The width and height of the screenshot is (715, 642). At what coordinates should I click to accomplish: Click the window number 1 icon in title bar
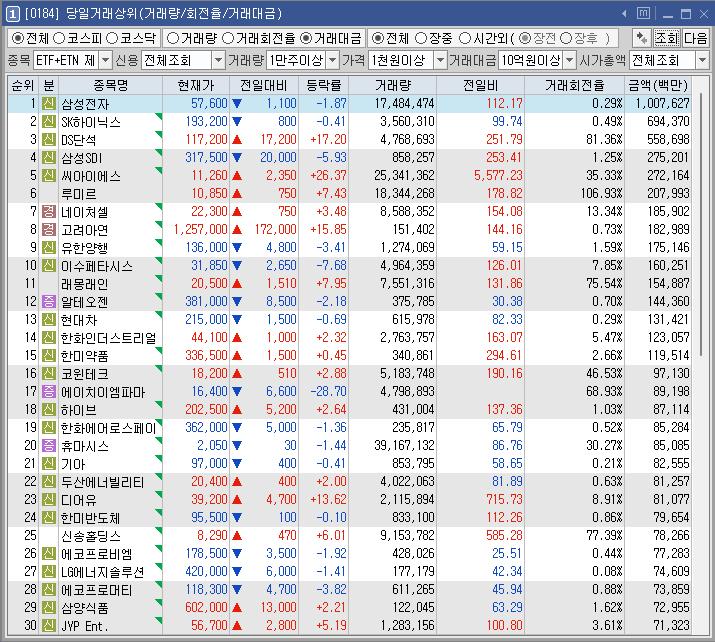point(12,14)
